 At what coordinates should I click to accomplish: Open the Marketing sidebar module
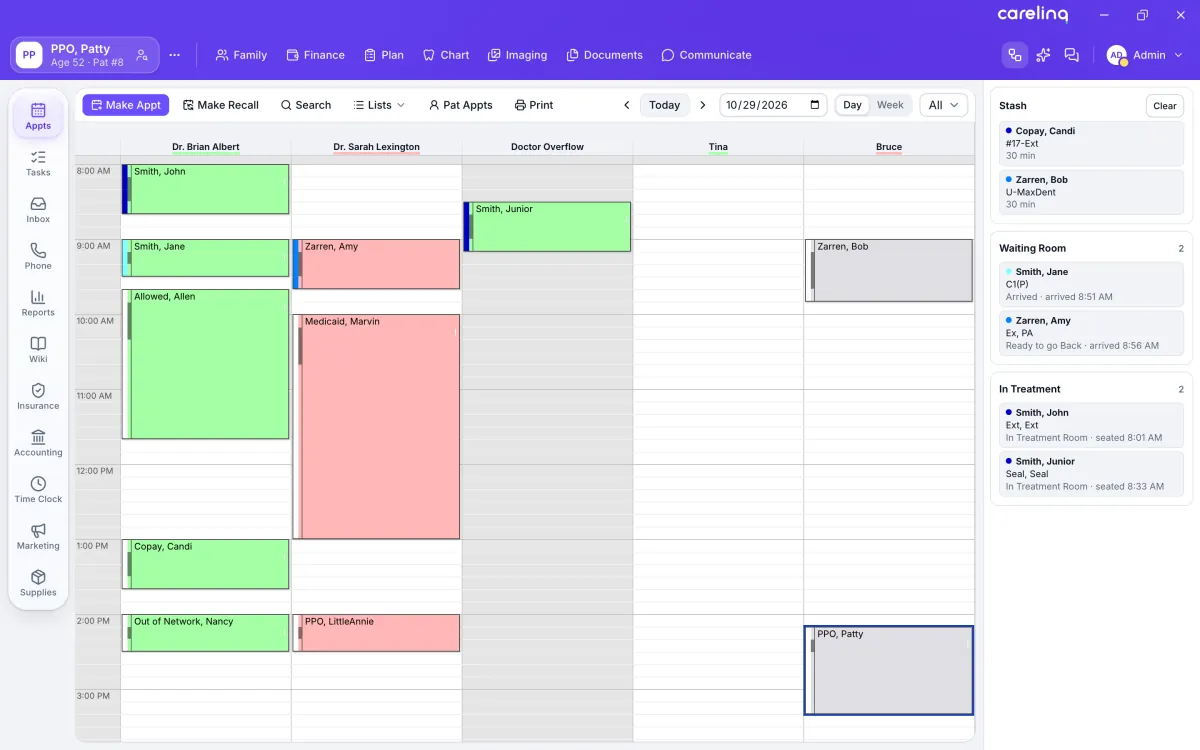point(38,537)
